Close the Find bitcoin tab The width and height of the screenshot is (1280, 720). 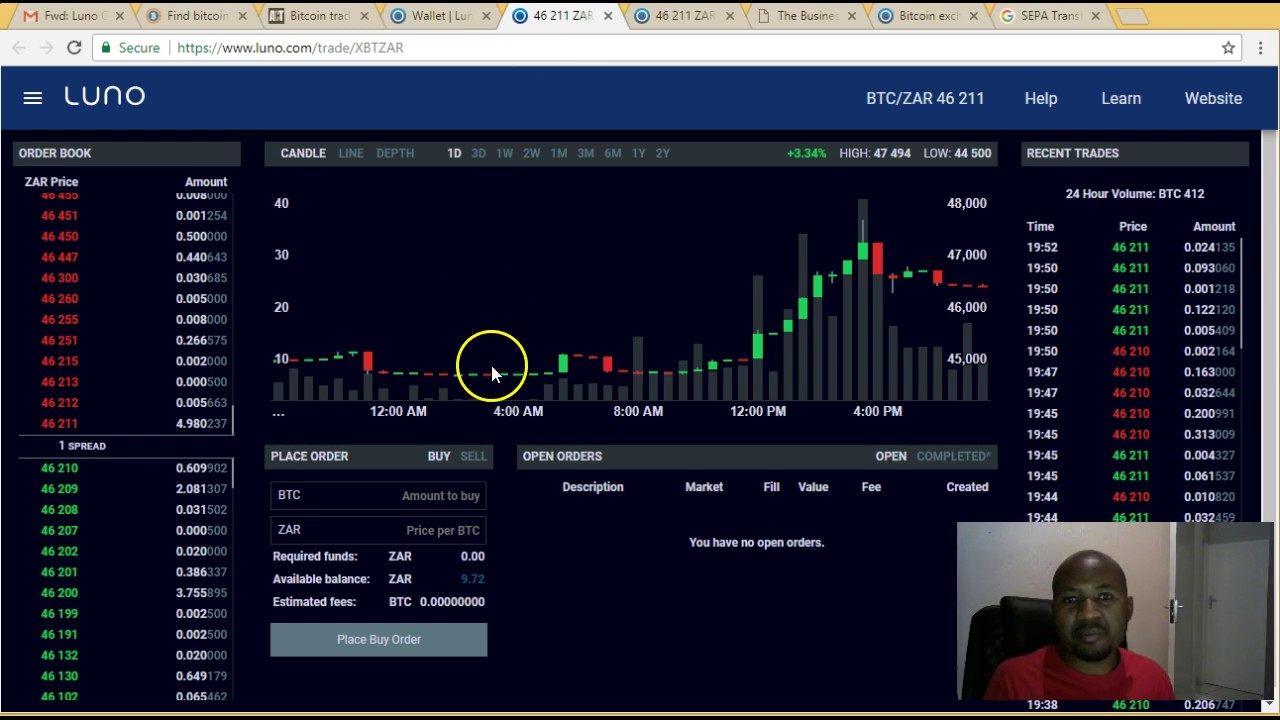(242, 16)
